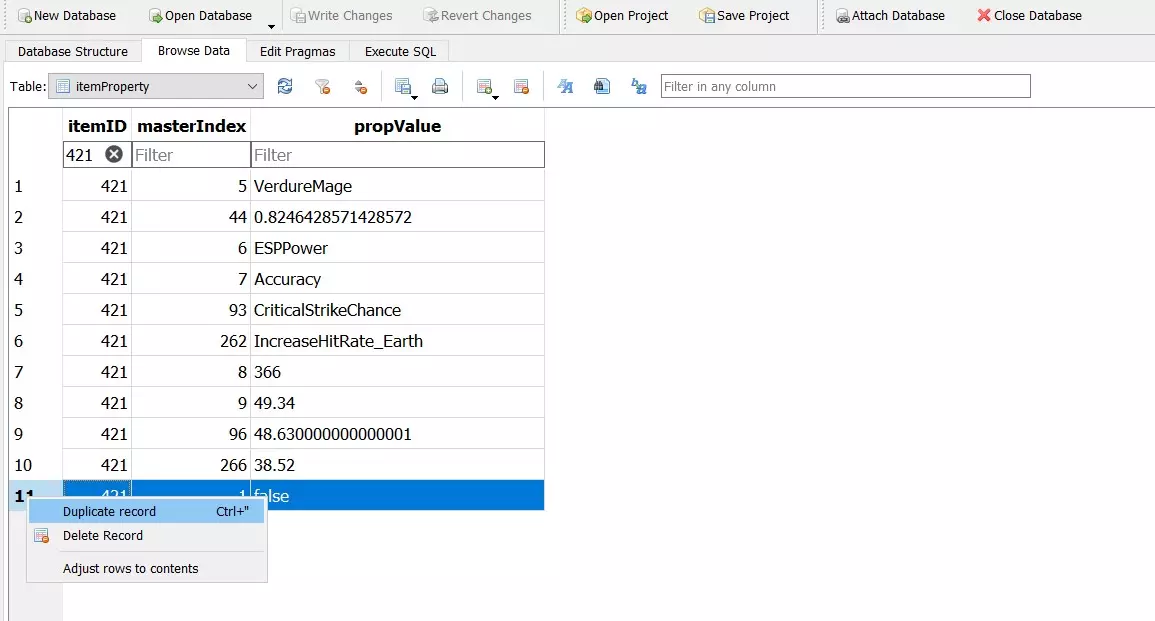Click the clear all filters funnel icon

(x=323, y=86)
